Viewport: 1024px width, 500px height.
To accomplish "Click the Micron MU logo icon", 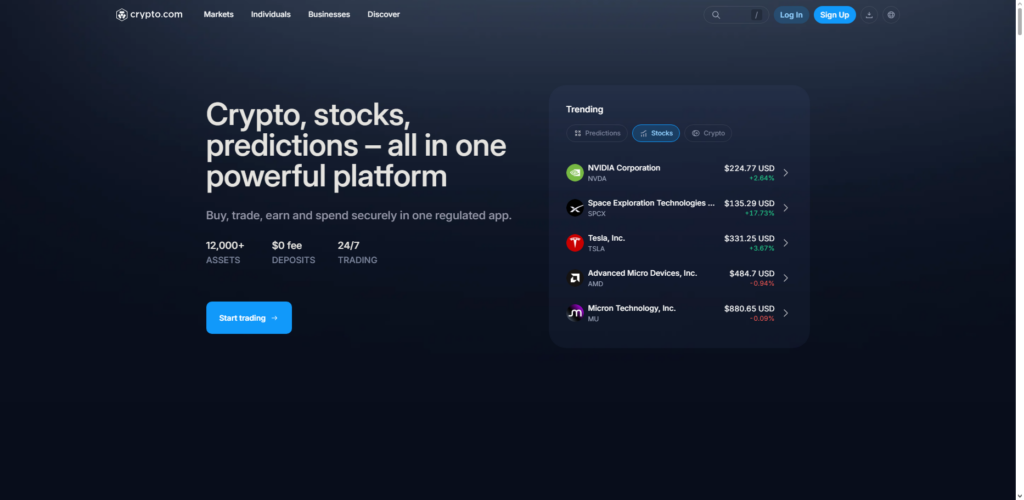I will pyautogui.click(x=575, y=313).
